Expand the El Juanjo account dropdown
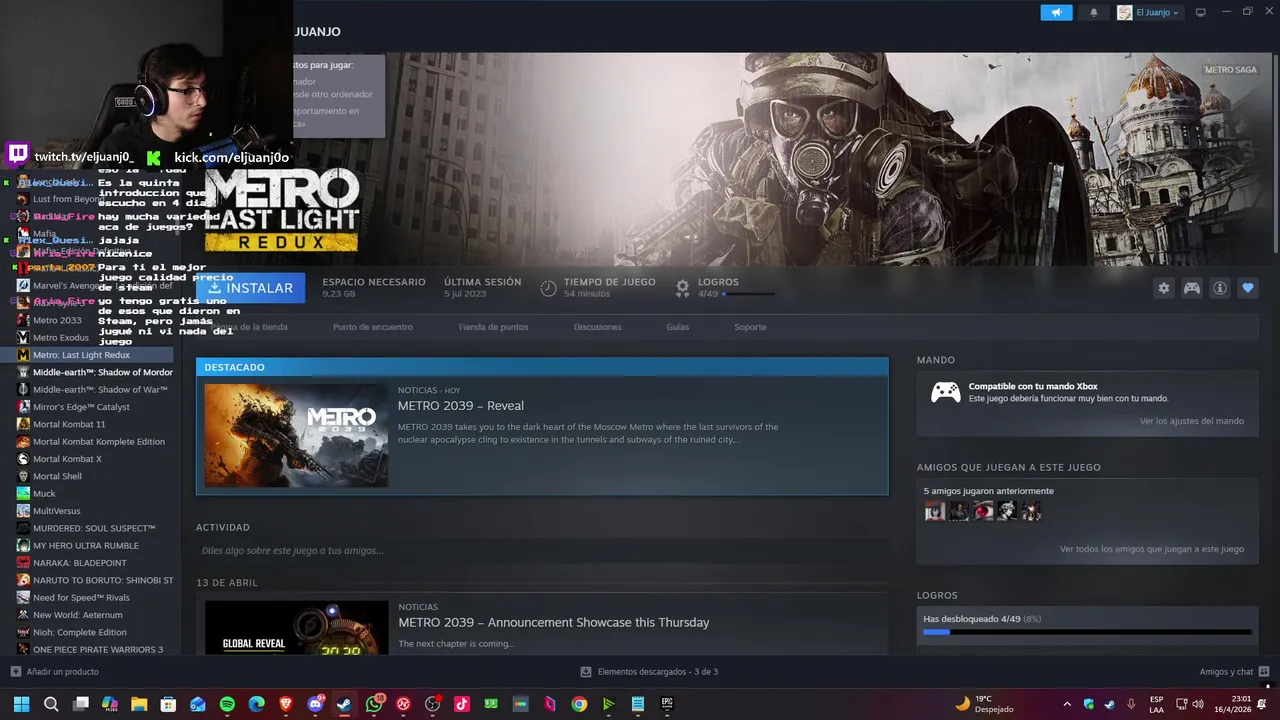Screen dimensions: 1280x720 pyautogui.click(x=1148, y=13)
